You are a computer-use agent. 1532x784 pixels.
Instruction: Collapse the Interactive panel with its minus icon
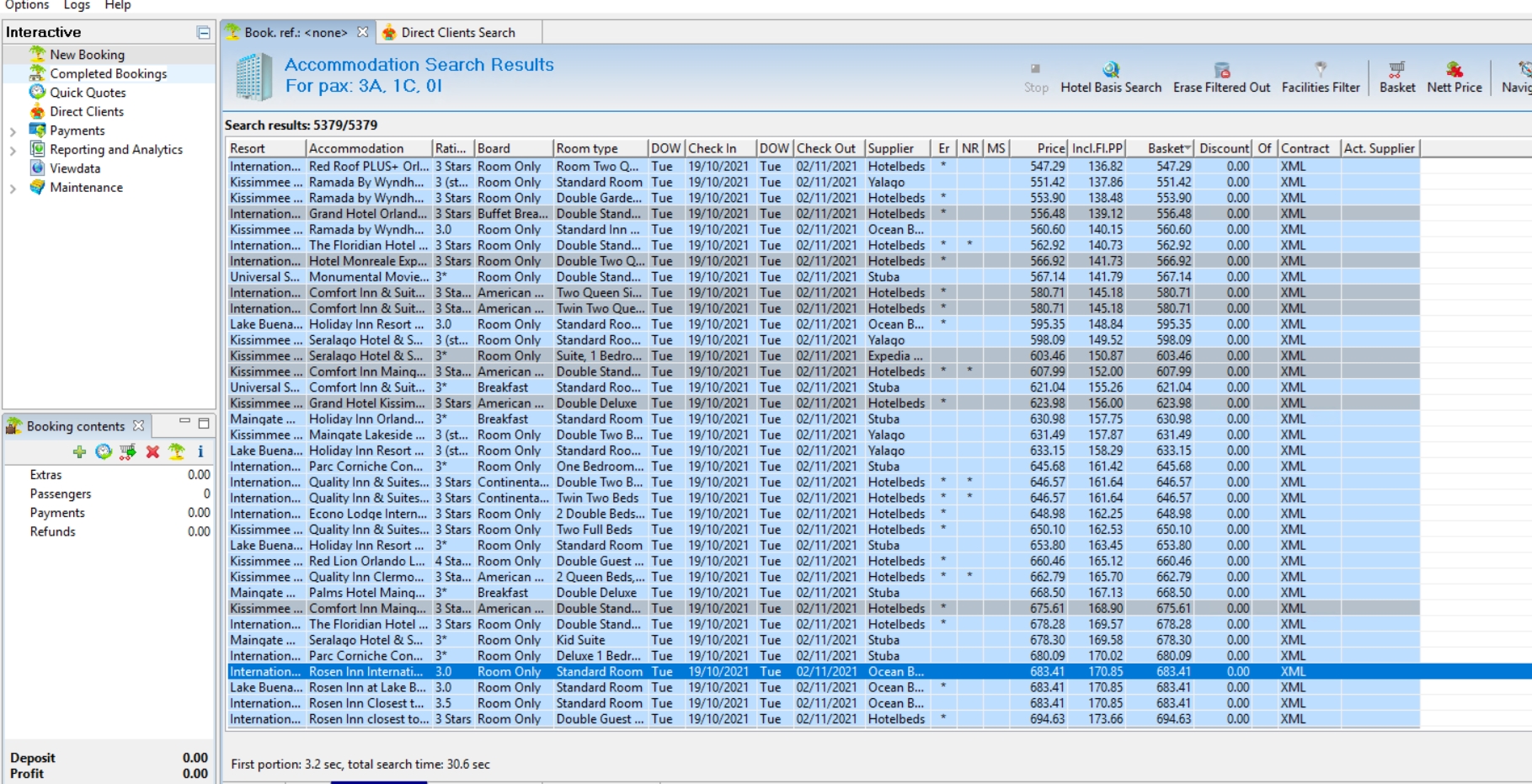[203, 32]
